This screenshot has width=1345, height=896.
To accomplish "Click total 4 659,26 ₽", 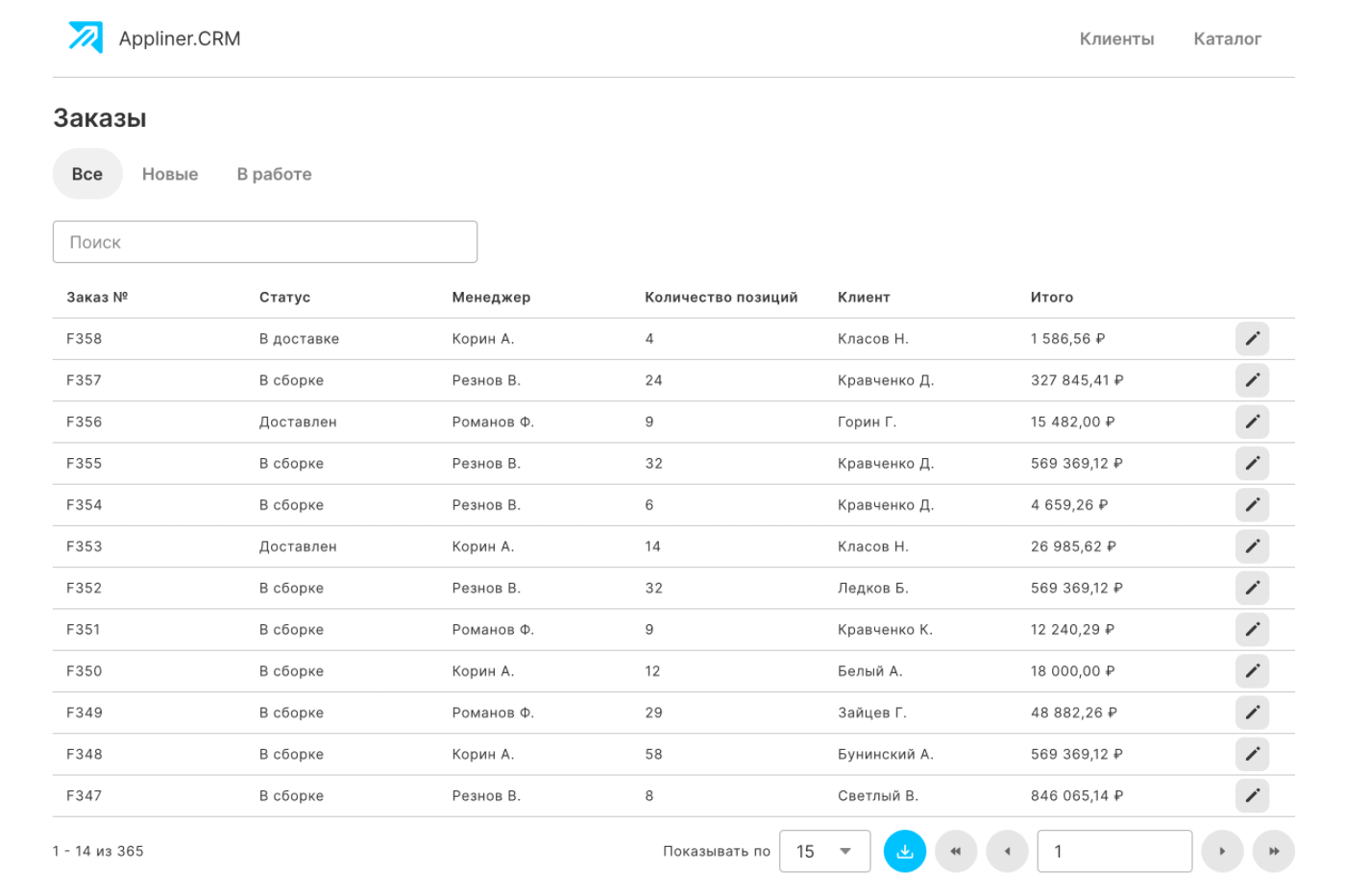I will point(1069,505).
